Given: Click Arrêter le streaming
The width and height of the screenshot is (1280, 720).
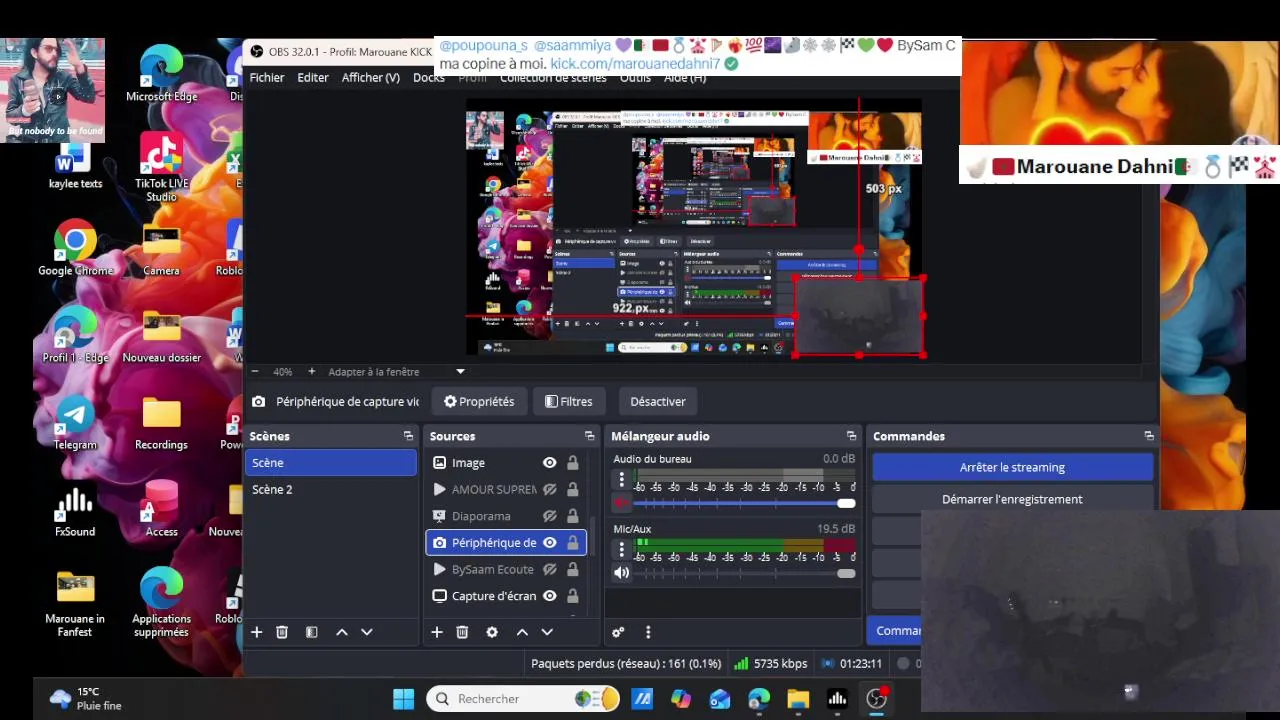Looking at the screenshot, I should point(1012,467).
